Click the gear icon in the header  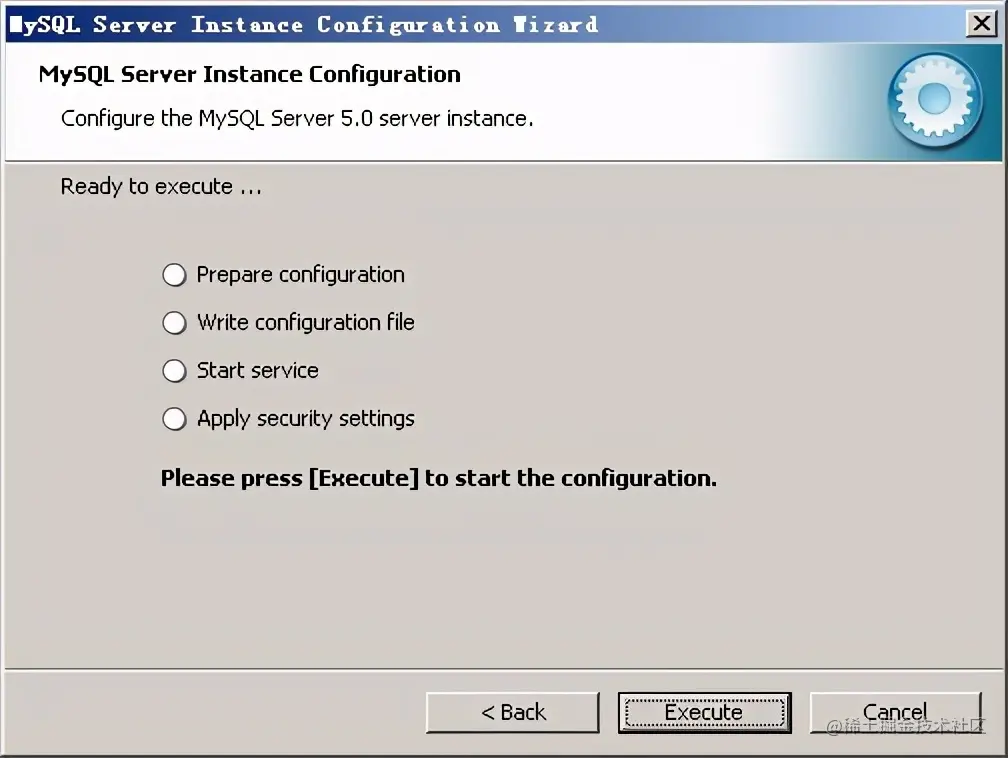tap(935, 100)
